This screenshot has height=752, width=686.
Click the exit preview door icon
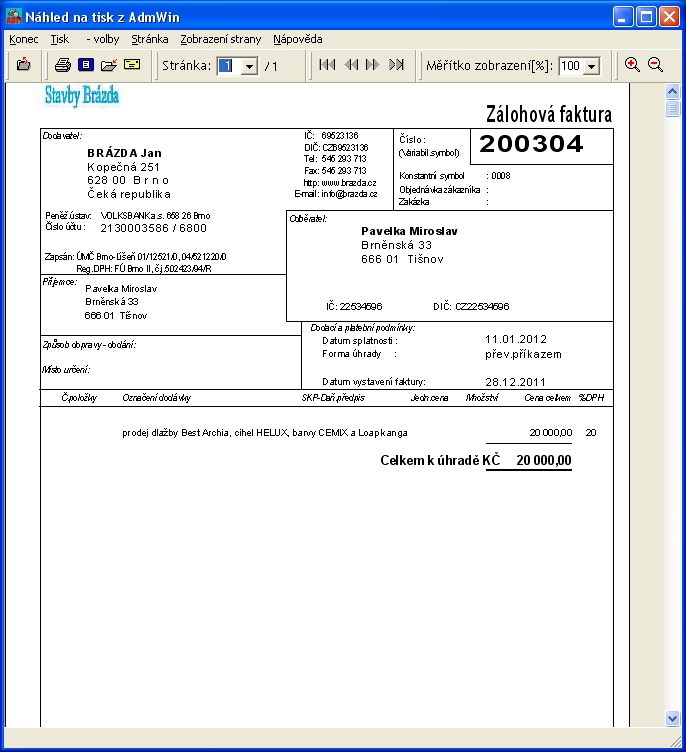coord(24,65)
